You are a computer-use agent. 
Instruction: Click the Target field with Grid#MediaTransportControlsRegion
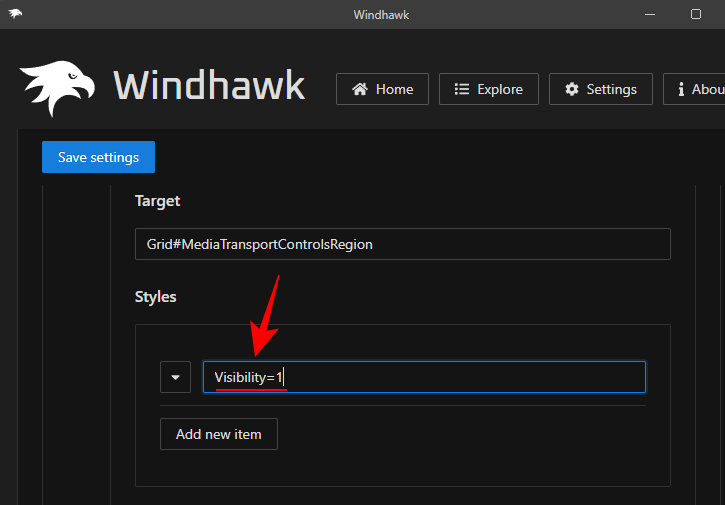403,244
